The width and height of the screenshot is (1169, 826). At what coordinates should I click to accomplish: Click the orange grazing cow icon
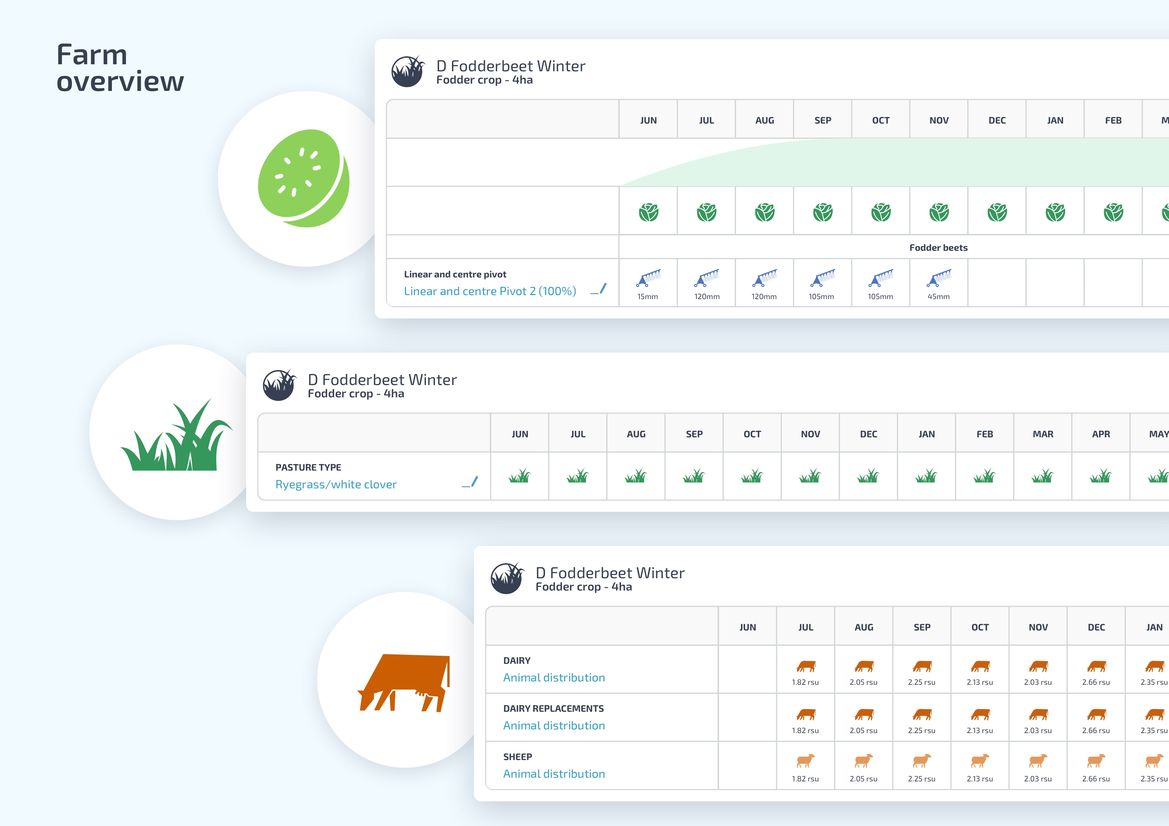[404, 682]
